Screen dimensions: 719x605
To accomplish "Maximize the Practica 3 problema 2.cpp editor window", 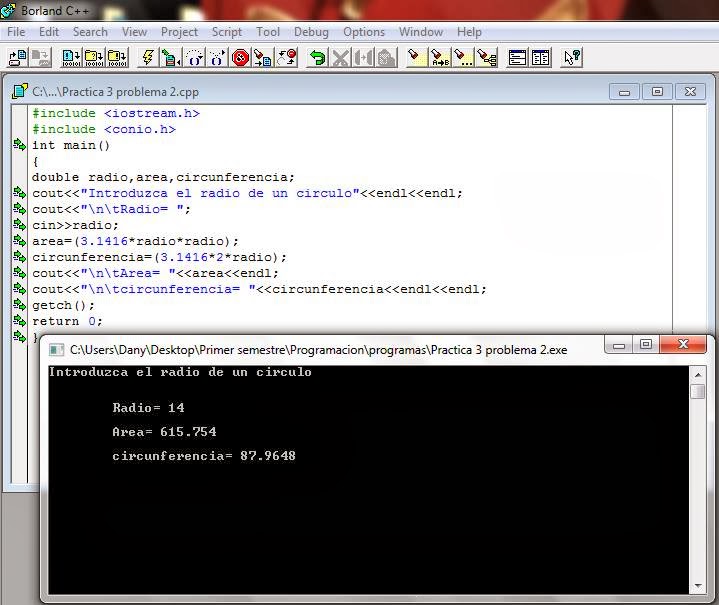I will coord(657,92).
